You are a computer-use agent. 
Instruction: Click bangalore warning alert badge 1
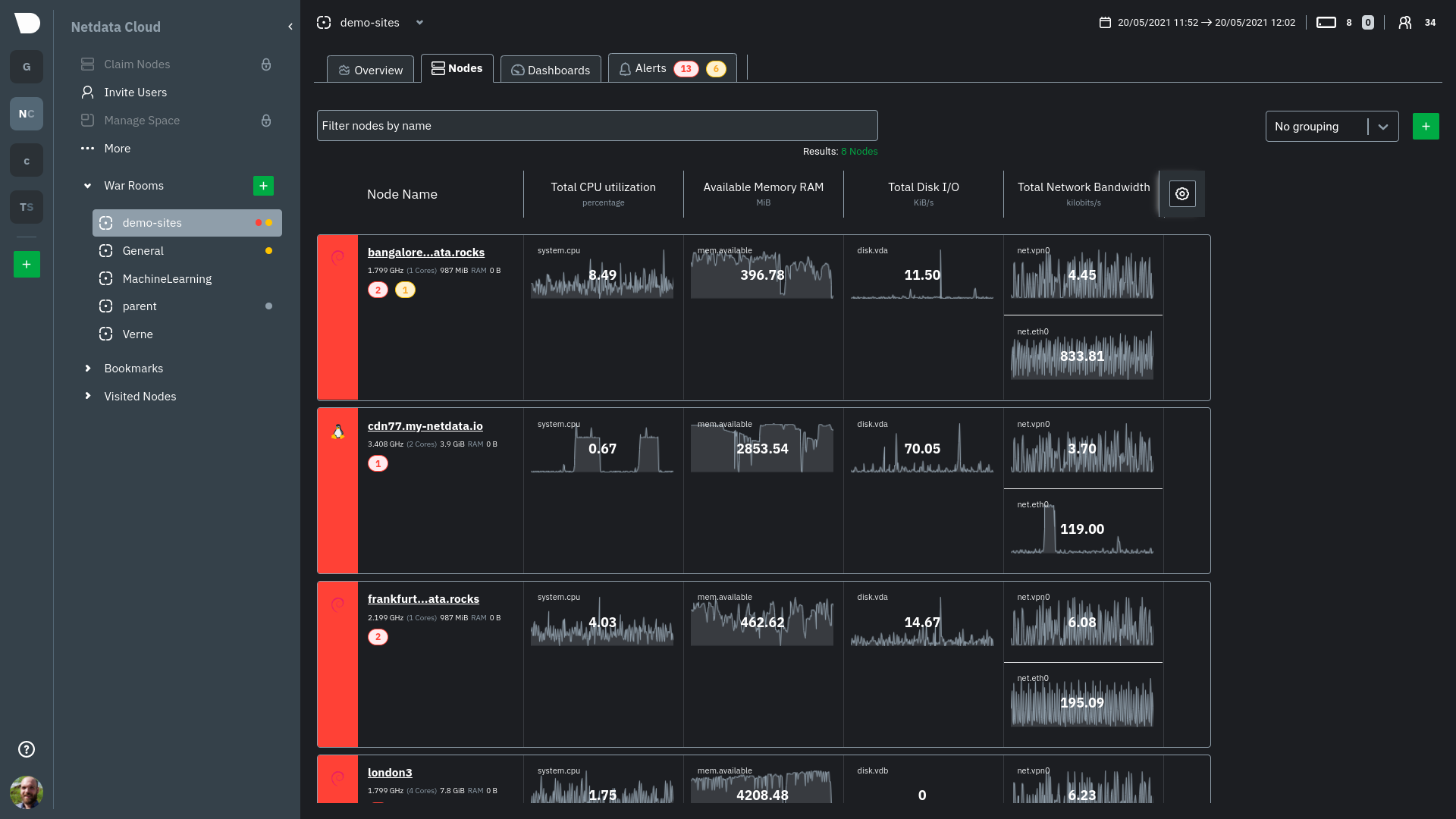pyautogui.click(x=405, y=290)
